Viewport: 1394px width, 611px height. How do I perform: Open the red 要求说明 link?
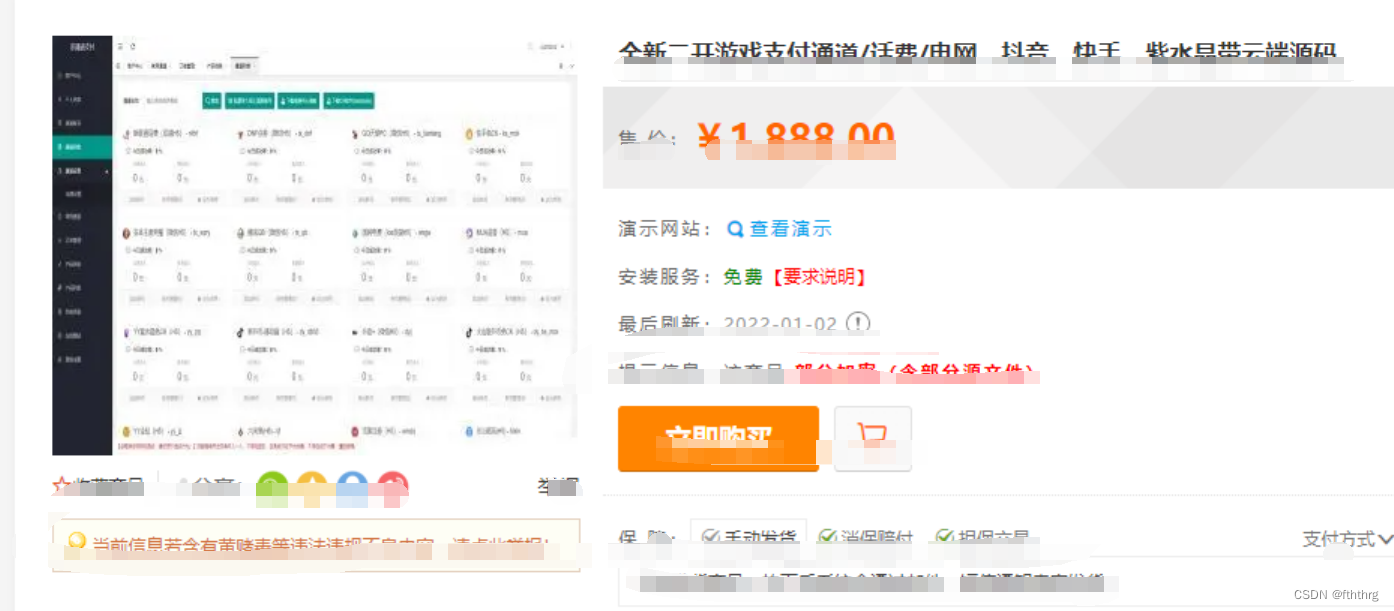pyautogui.click(x=819, y=277)
